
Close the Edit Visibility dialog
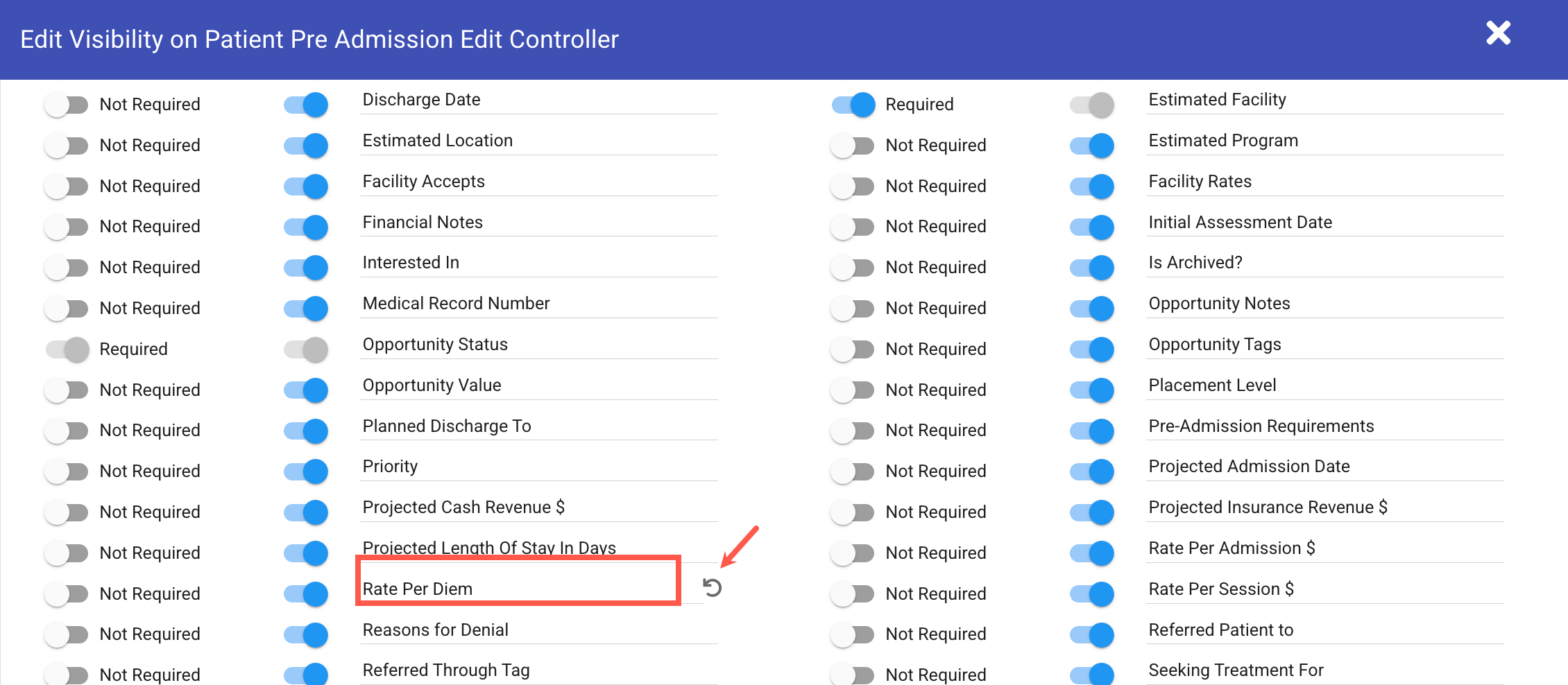pos(1498,33)
